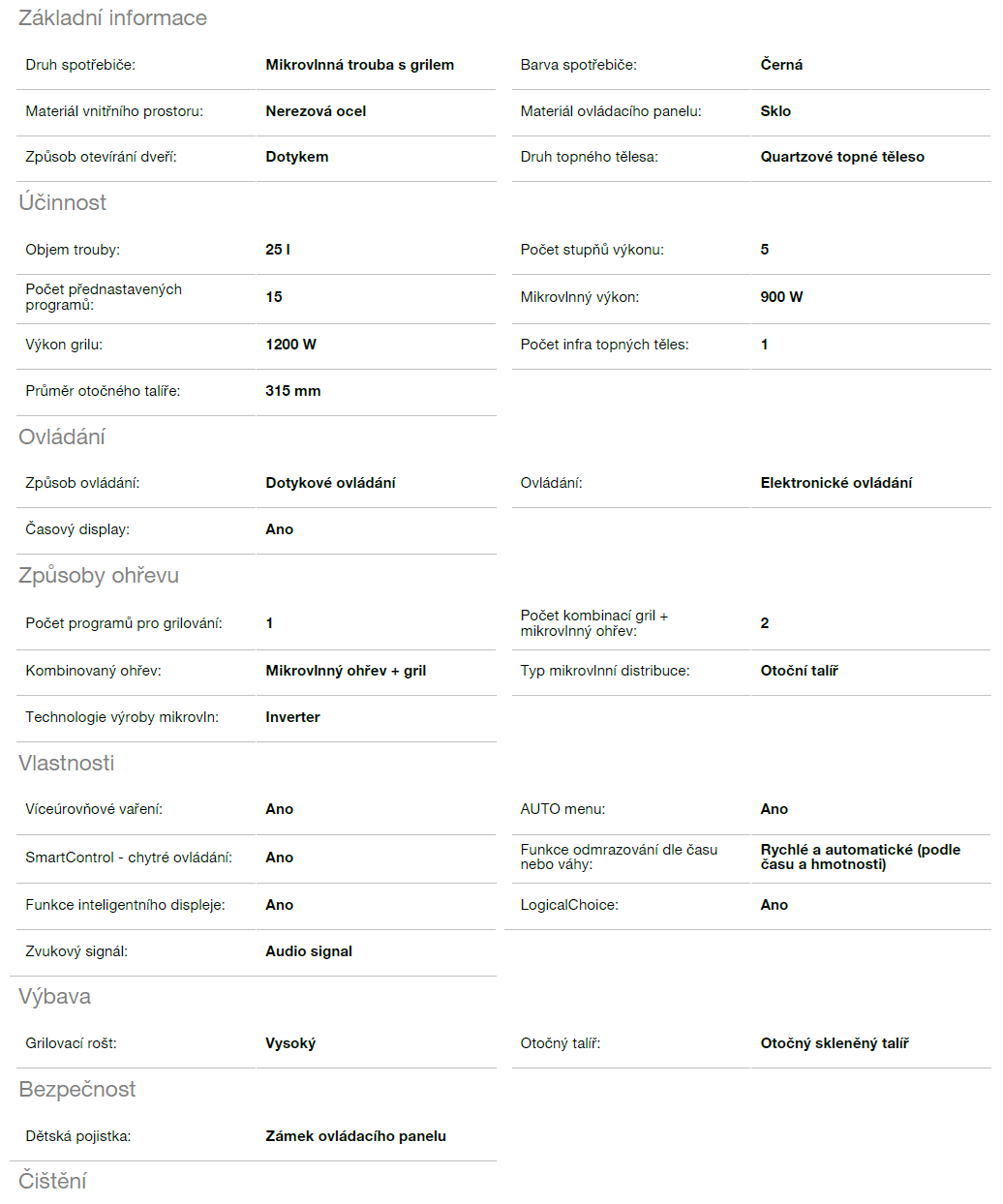Image resolution: width=1003 pixels, height=1204 pixels.
Task: Click the 1200 W grill power value
Action: [x=290, y=345]
